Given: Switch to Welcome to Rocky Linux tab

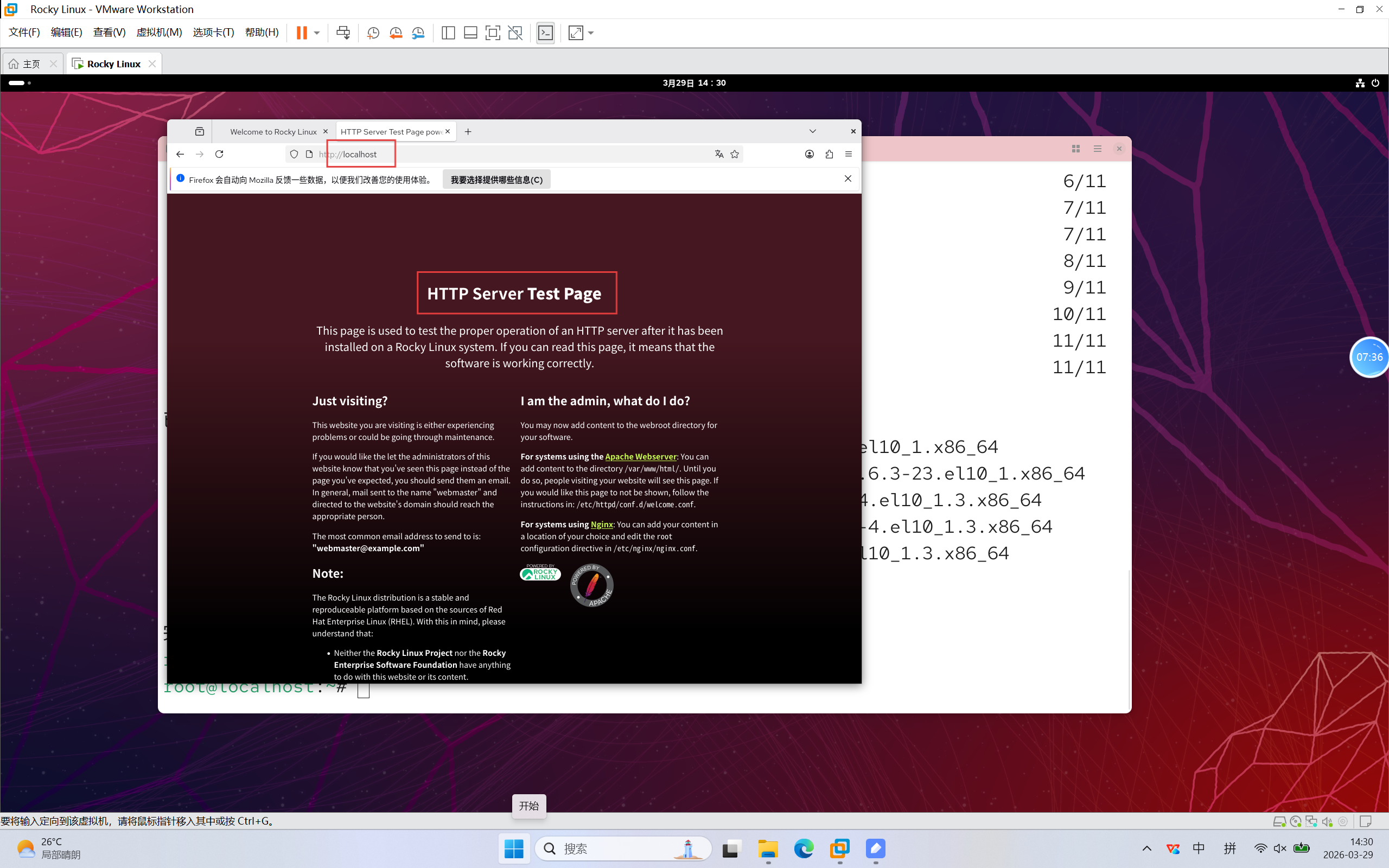Looking at the screenshot, I should pos(273,131).
